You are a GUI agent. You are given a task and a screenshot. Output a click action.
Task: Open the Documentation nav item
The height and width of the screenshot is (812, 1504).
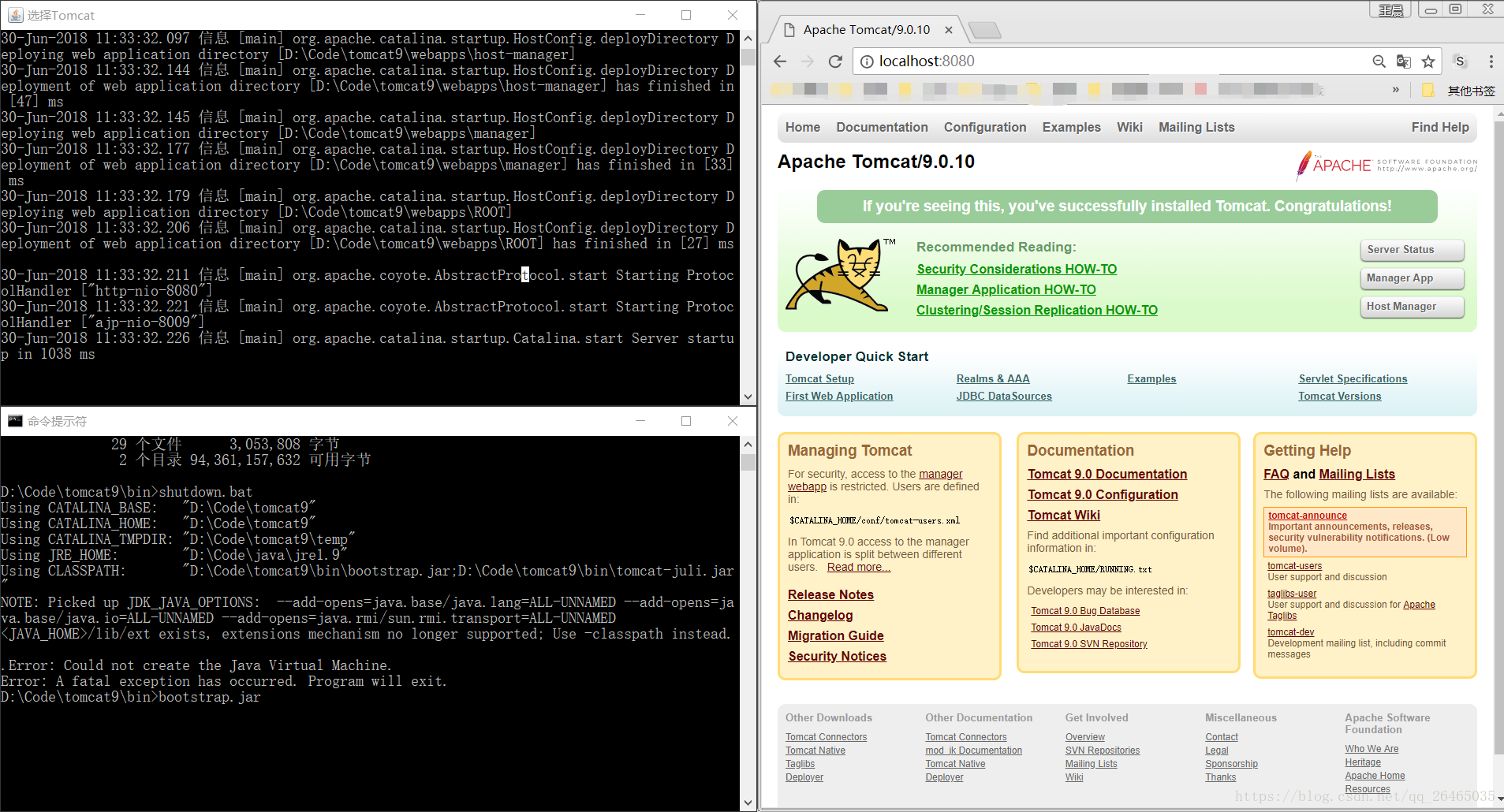(x=882, y=128)
